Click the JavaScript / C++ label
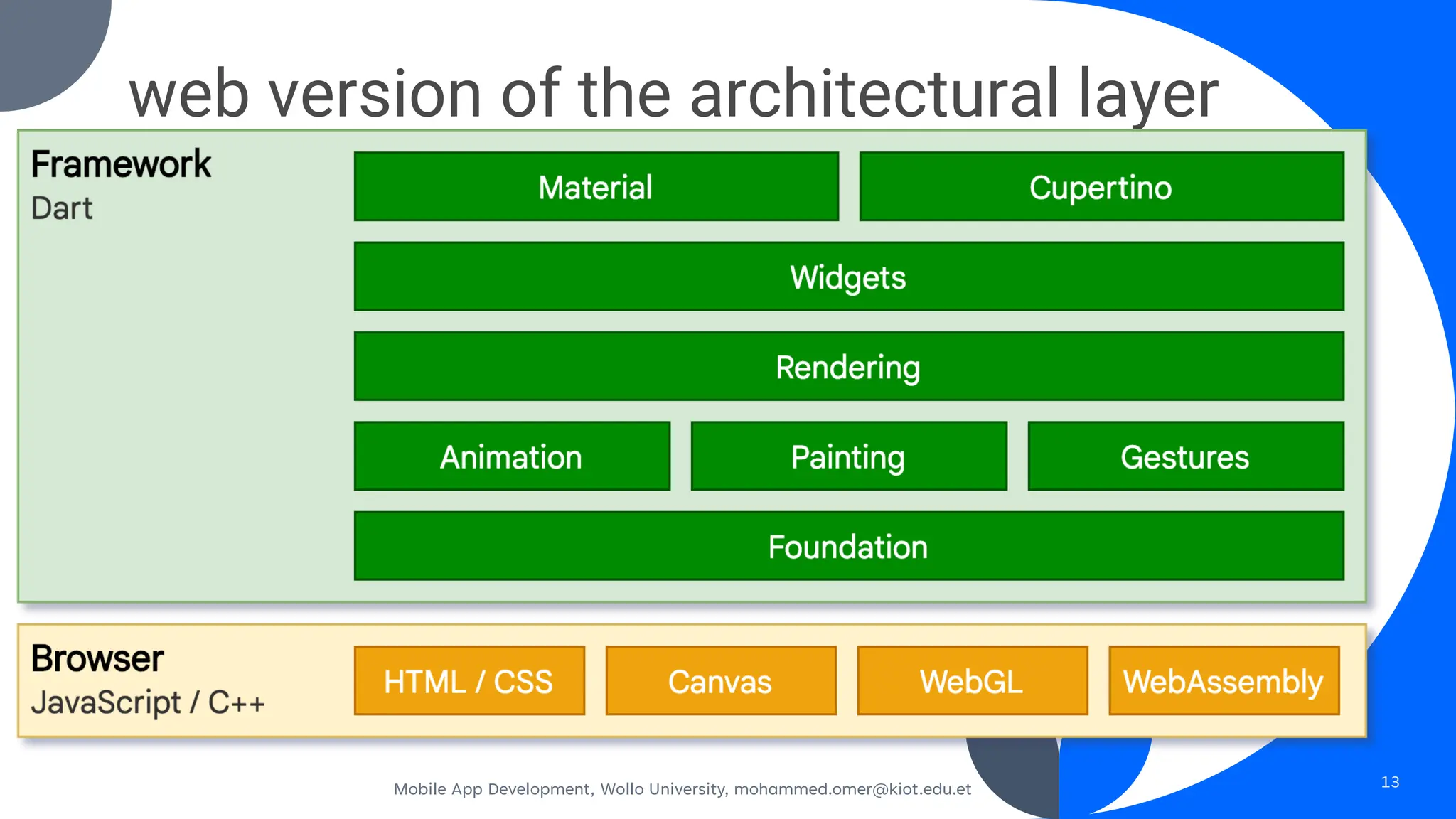This screenshot has height=819, width=1456. pos(148,702)
